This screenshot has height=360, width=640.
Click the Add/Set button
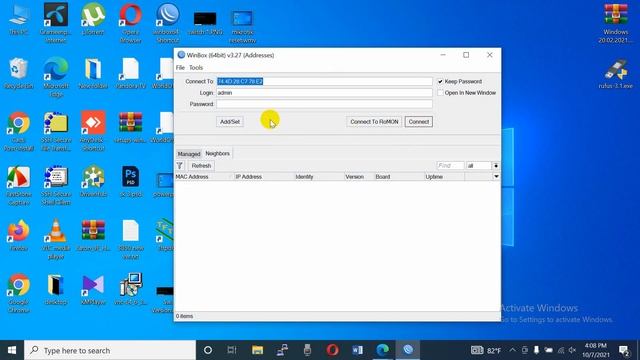tap(230, 122)
